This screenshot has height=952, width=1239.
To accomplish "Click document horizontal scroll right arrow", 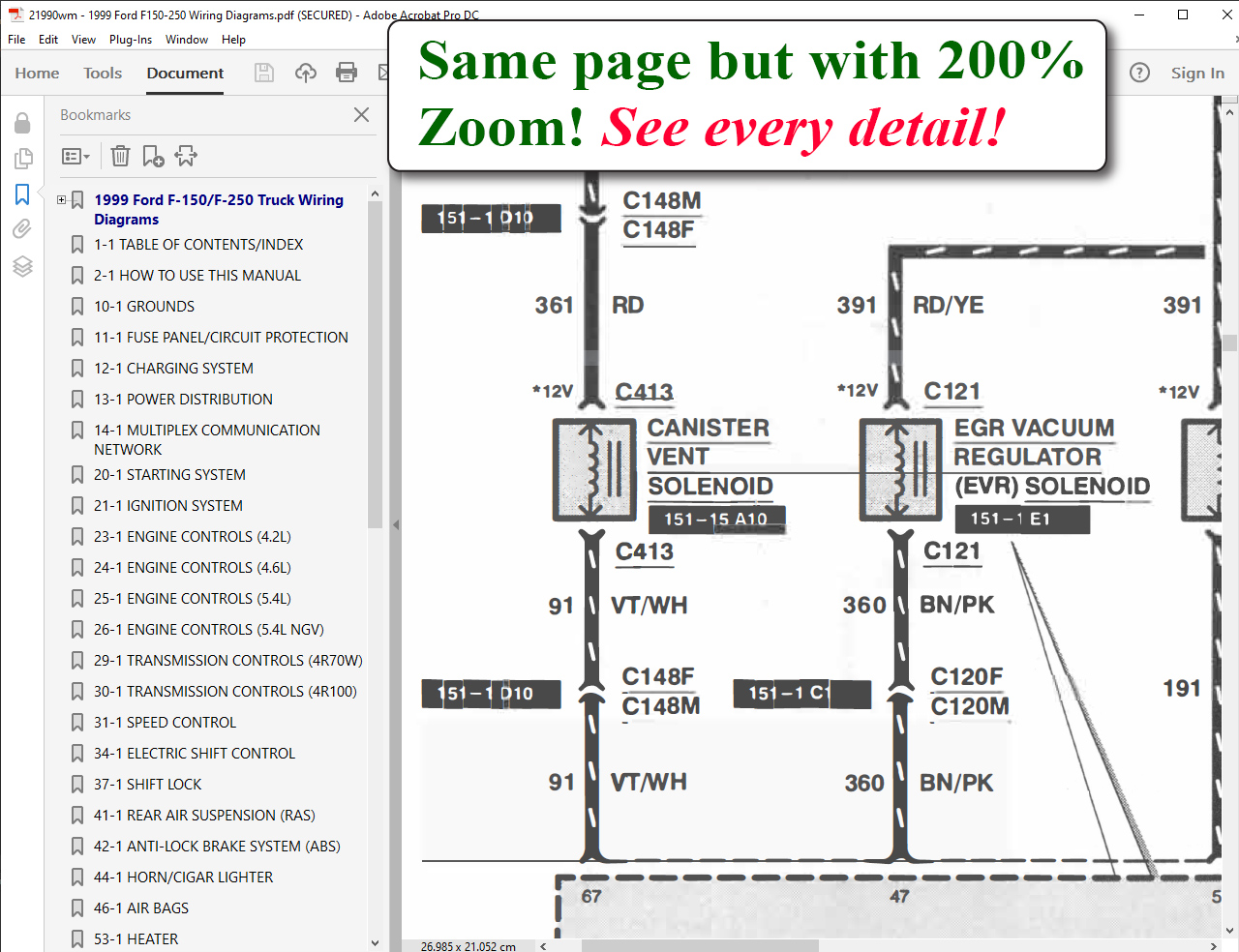I will coord(1214,945).
